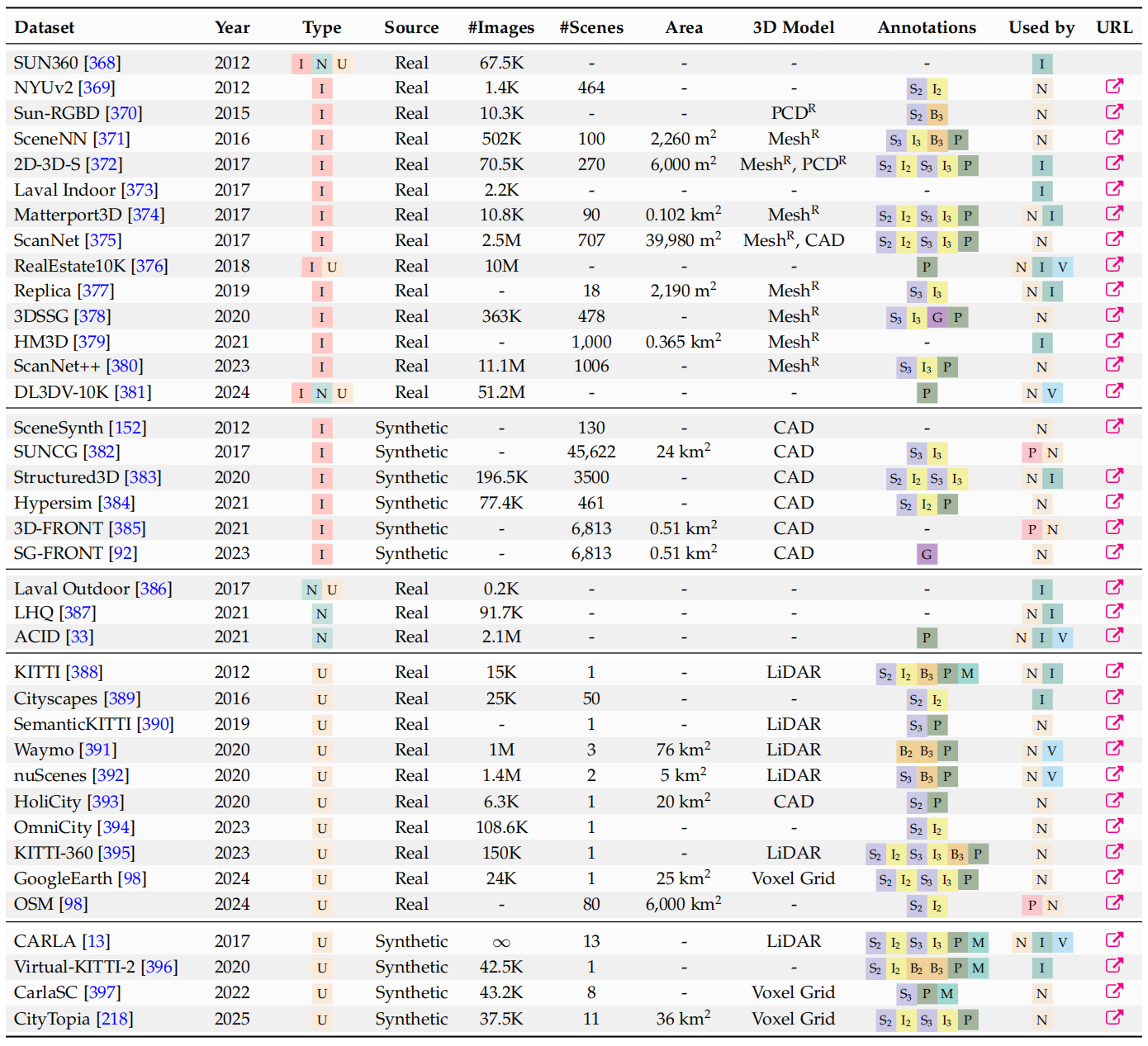
Task: Click the Replica dataset URL icon
Action: click(x=1114, y=289)
